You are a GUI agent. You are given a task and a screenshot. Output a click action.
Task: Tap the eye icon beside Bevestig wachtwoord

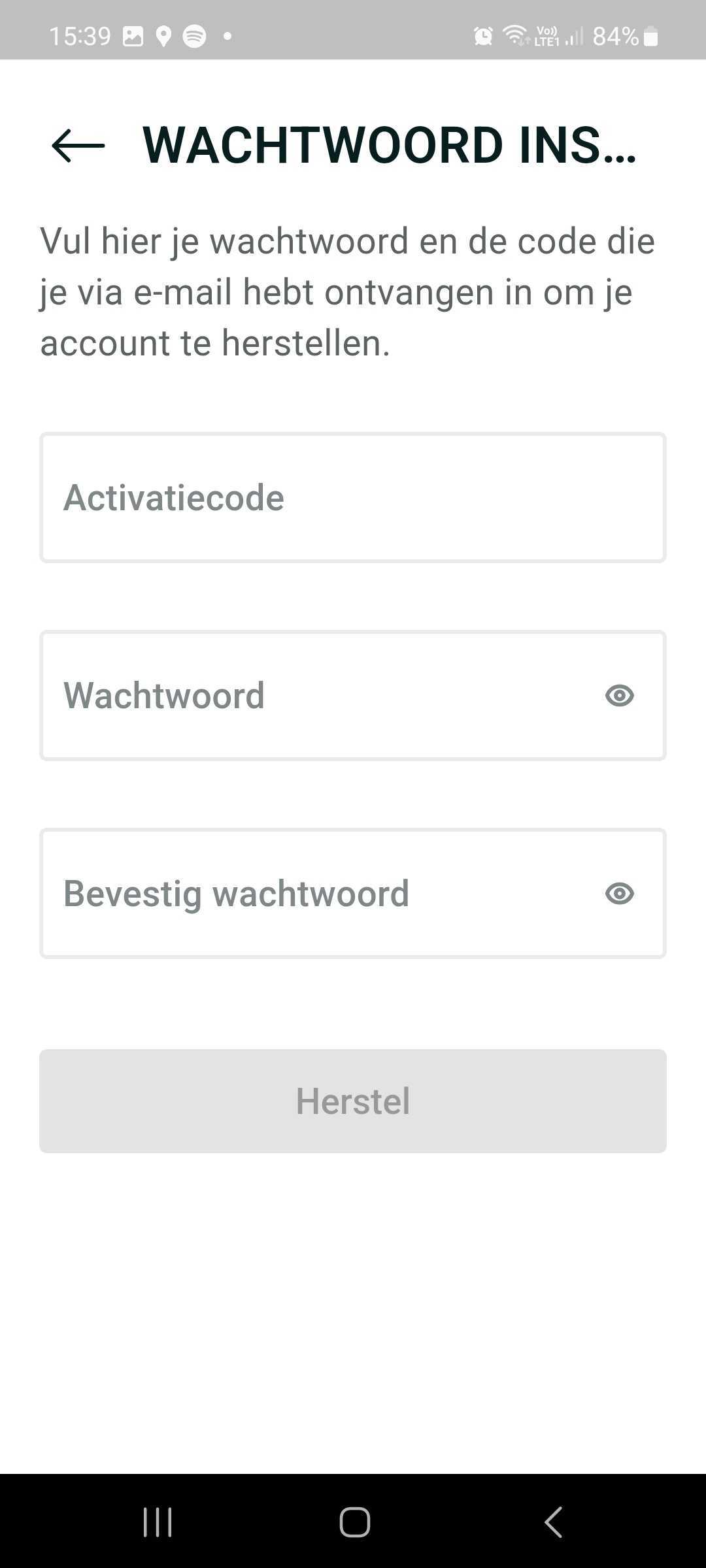tap(620, 892)
